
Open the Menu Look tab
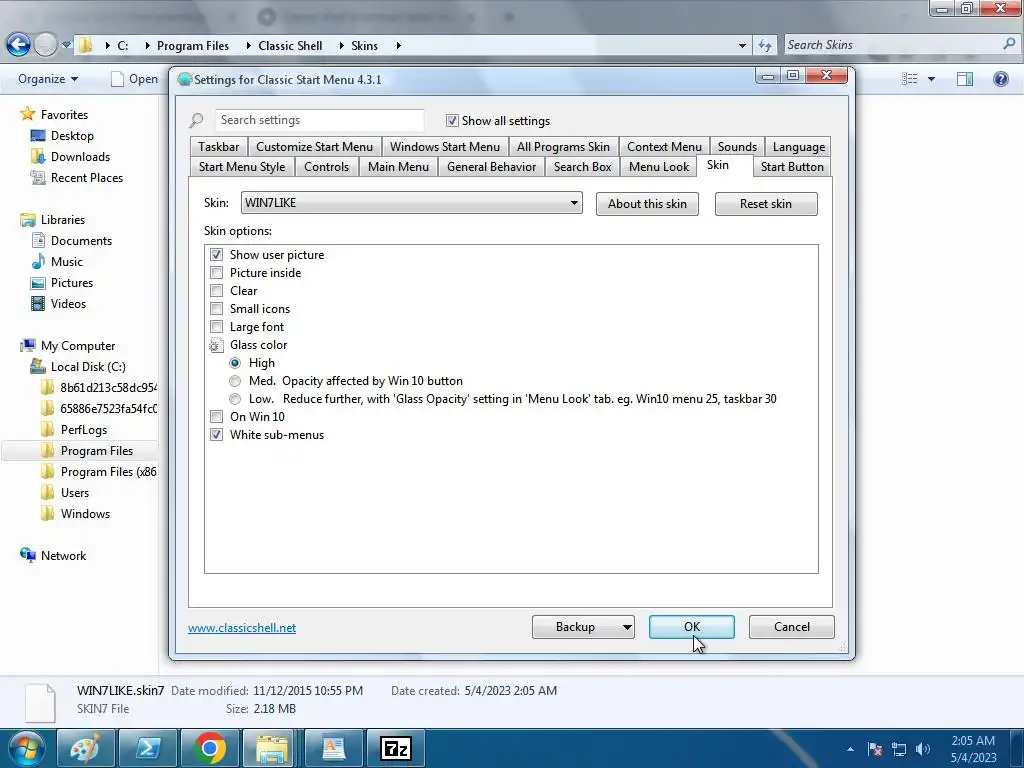click(x=659, y=167)
